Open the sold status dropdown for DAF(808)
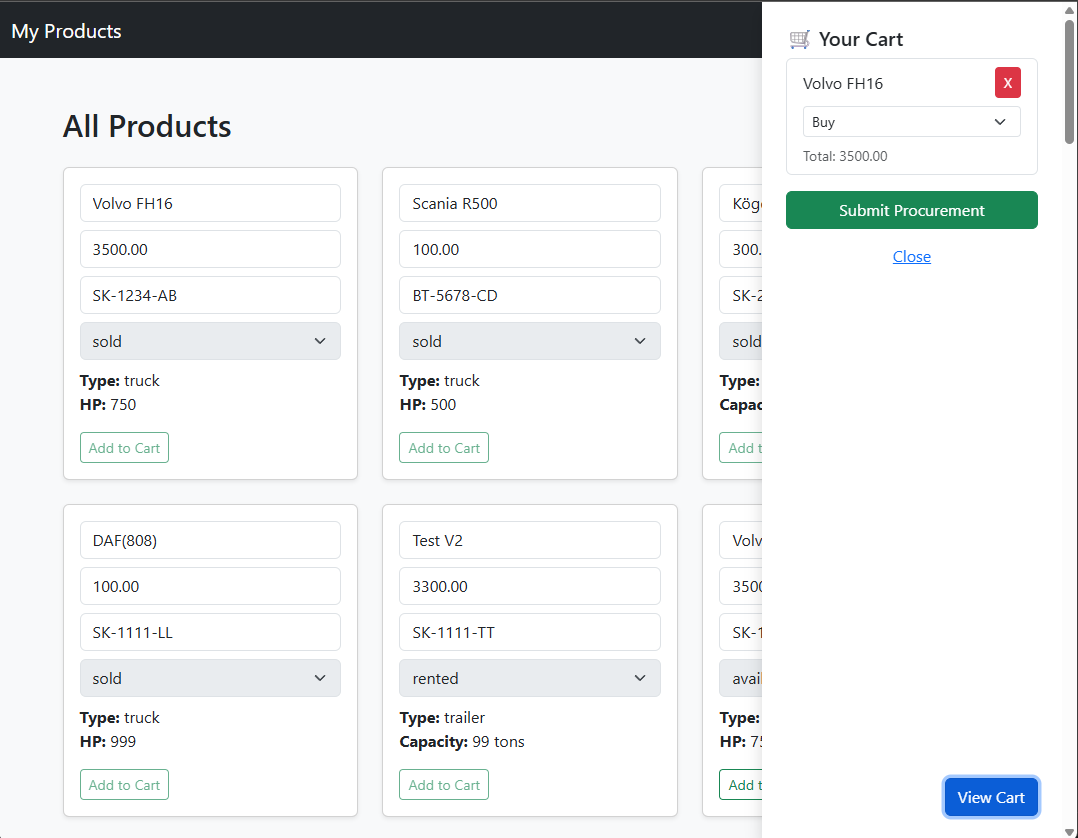 [x=210, y=678]
